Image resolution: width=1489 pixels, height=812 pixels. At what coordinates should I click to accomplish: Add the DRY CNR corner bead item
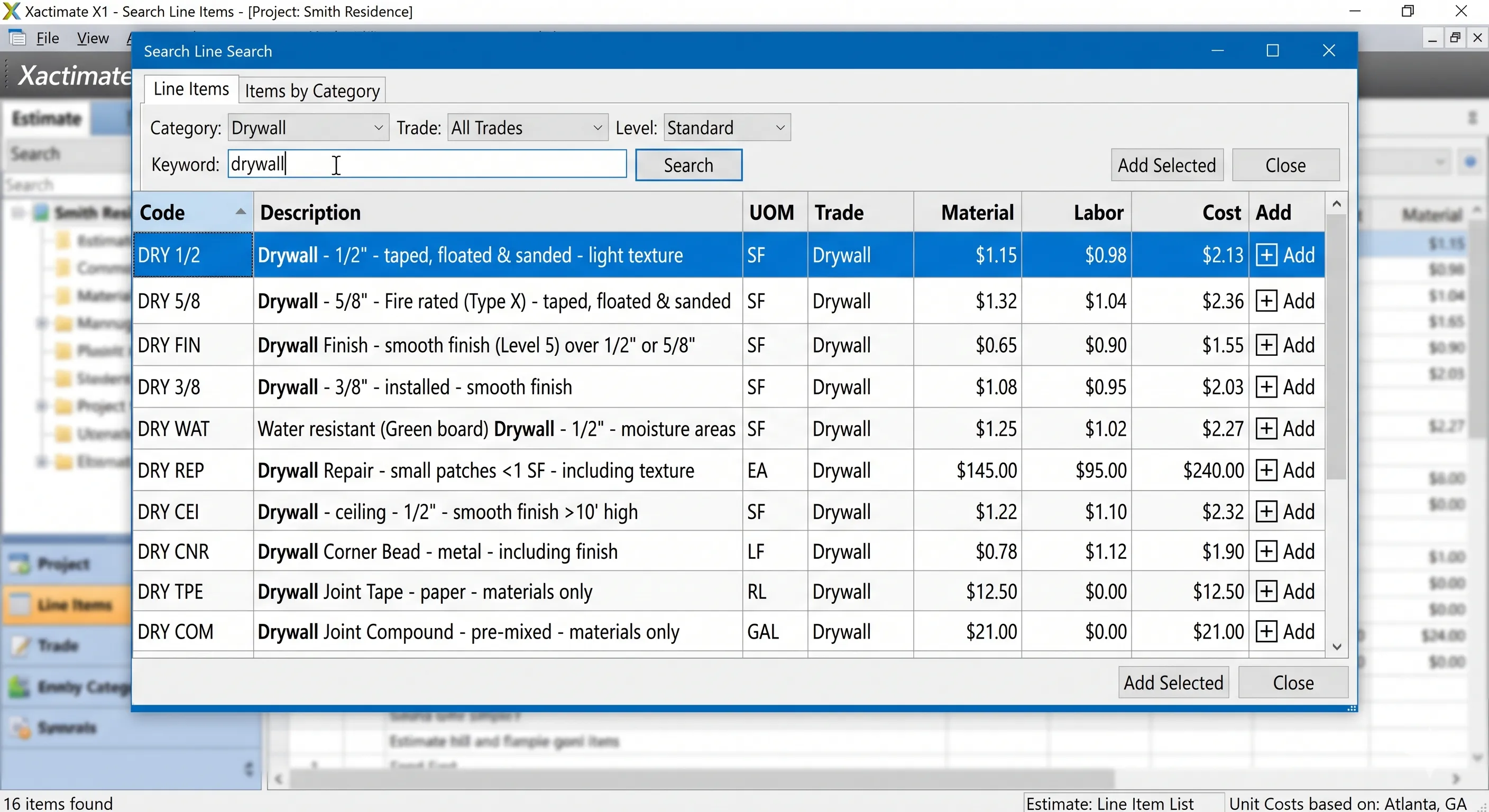pos(1285,551)
